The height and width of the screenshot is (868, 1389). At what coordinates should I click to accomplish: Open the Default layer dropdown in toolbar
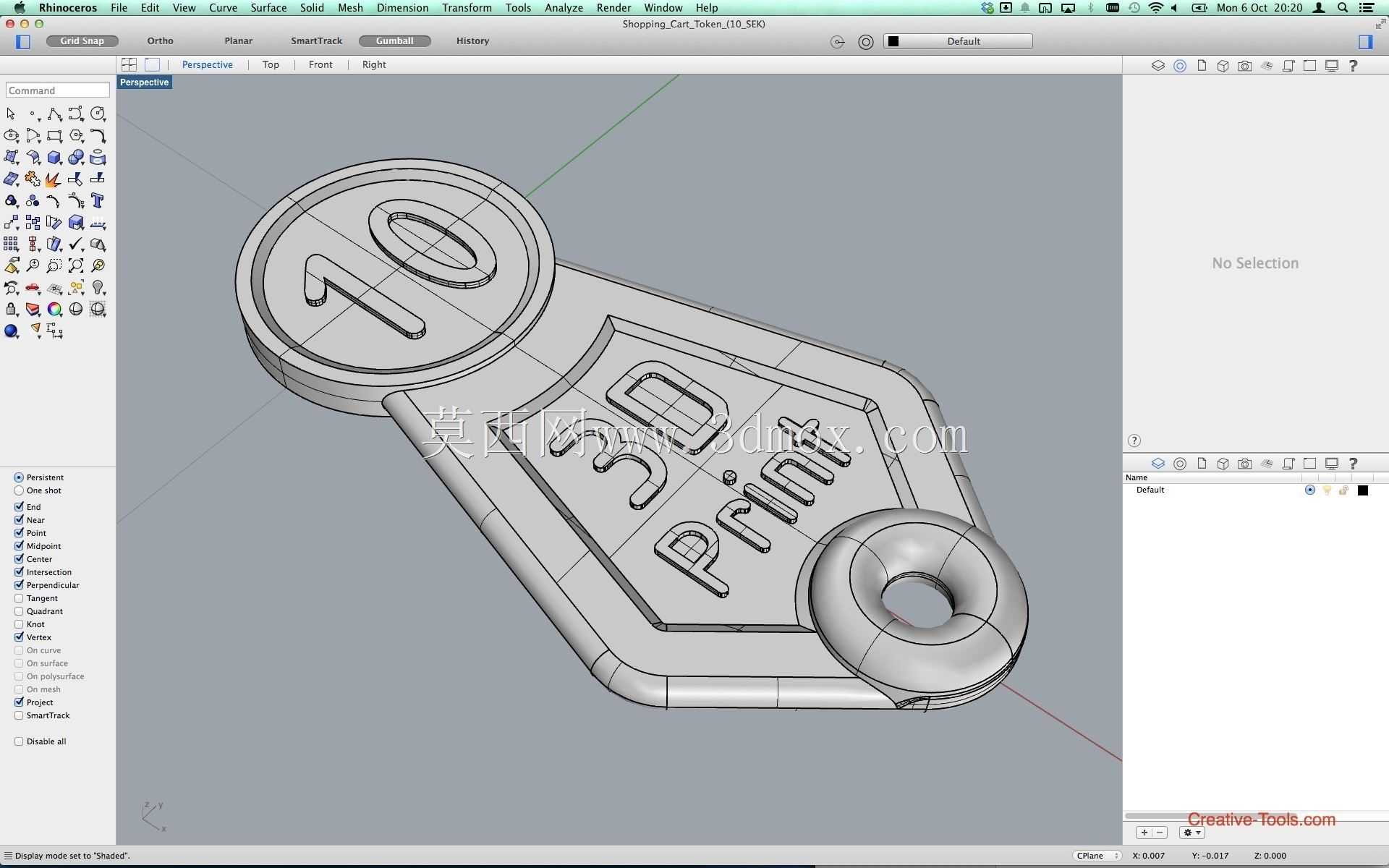[958, 41]
